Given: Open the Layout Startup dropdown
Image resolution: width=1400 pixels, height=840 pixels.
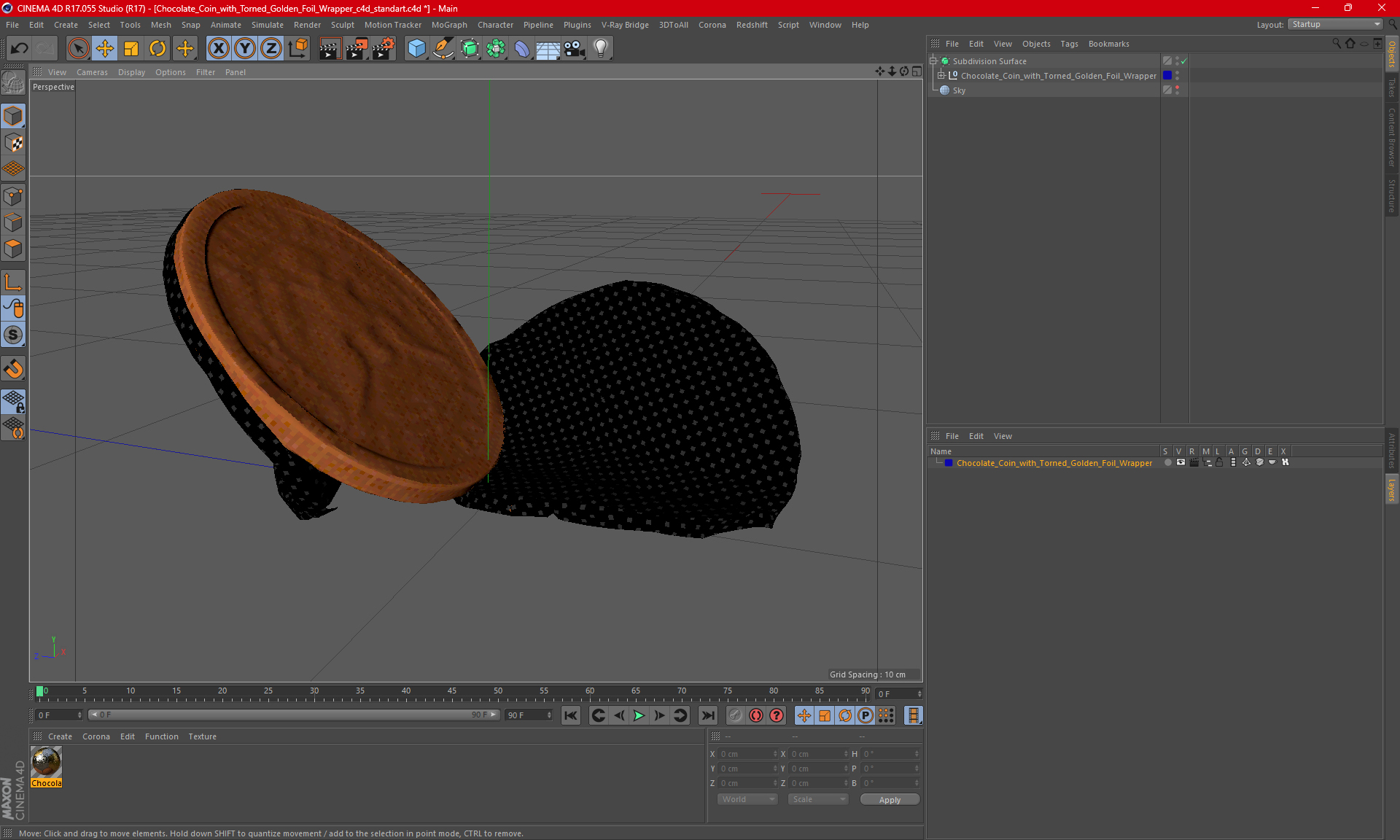Looking at the screenshot, I should pos(1335,24).
